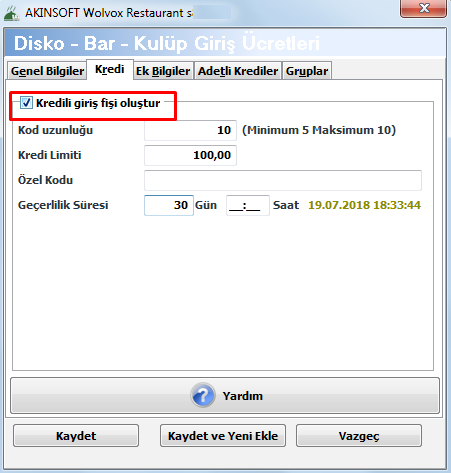The image size is (451, 473).
Task: Close the dialog with the X button
Action: click(423, 8)
